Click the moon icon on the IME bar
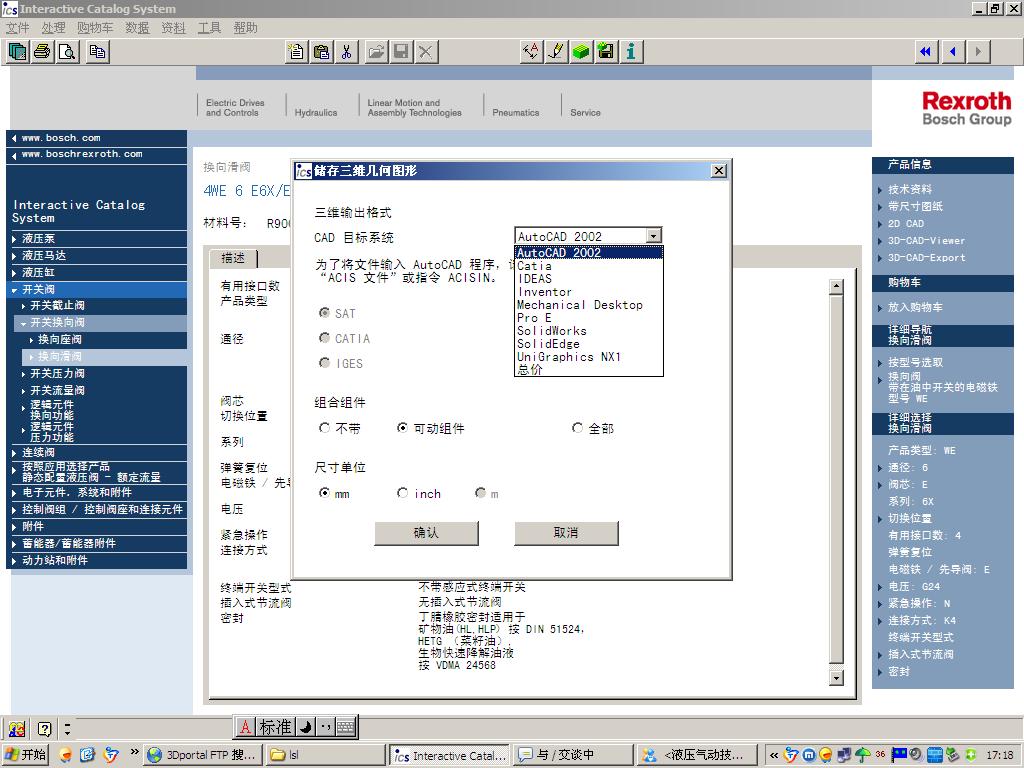 pos(306,726)
